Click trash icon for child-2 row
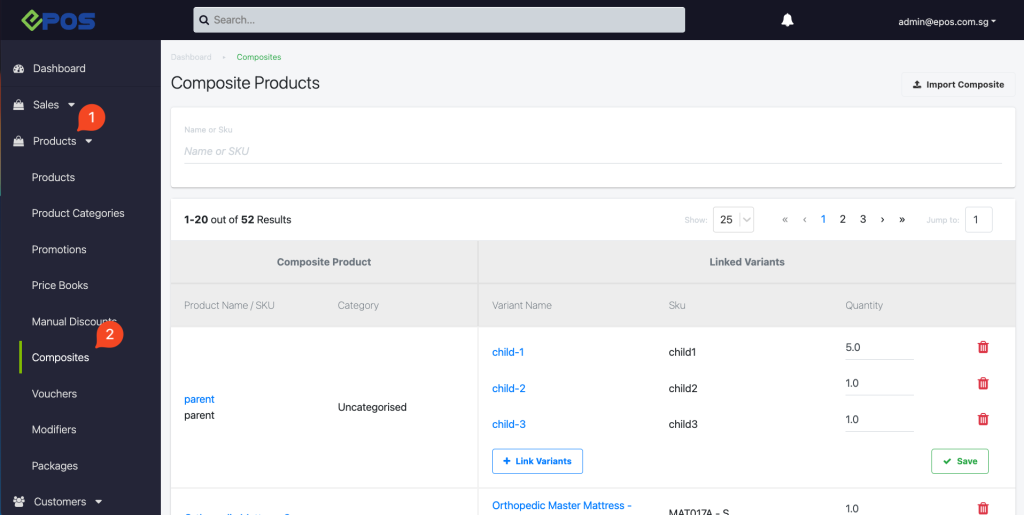 click(x=983, y=383)
